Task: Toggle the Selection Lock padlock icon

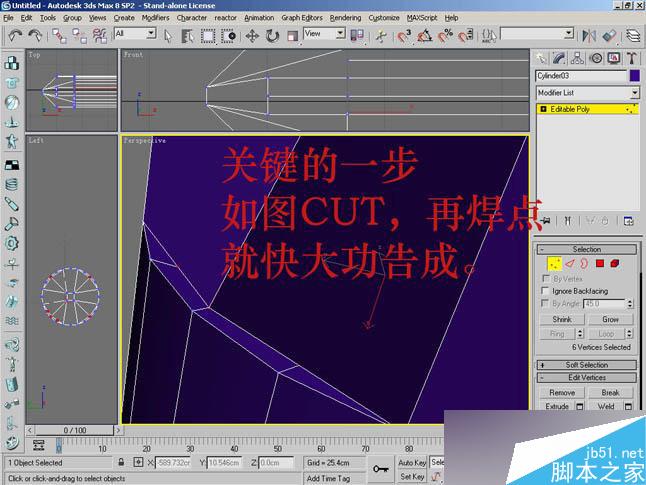Action: tap(121, 462)
